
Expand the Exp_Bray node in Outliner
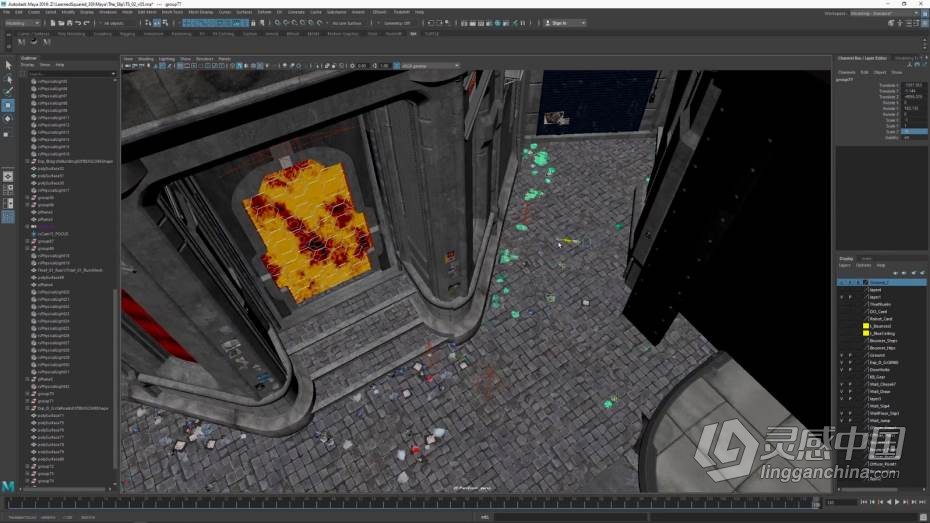point(27,161)
